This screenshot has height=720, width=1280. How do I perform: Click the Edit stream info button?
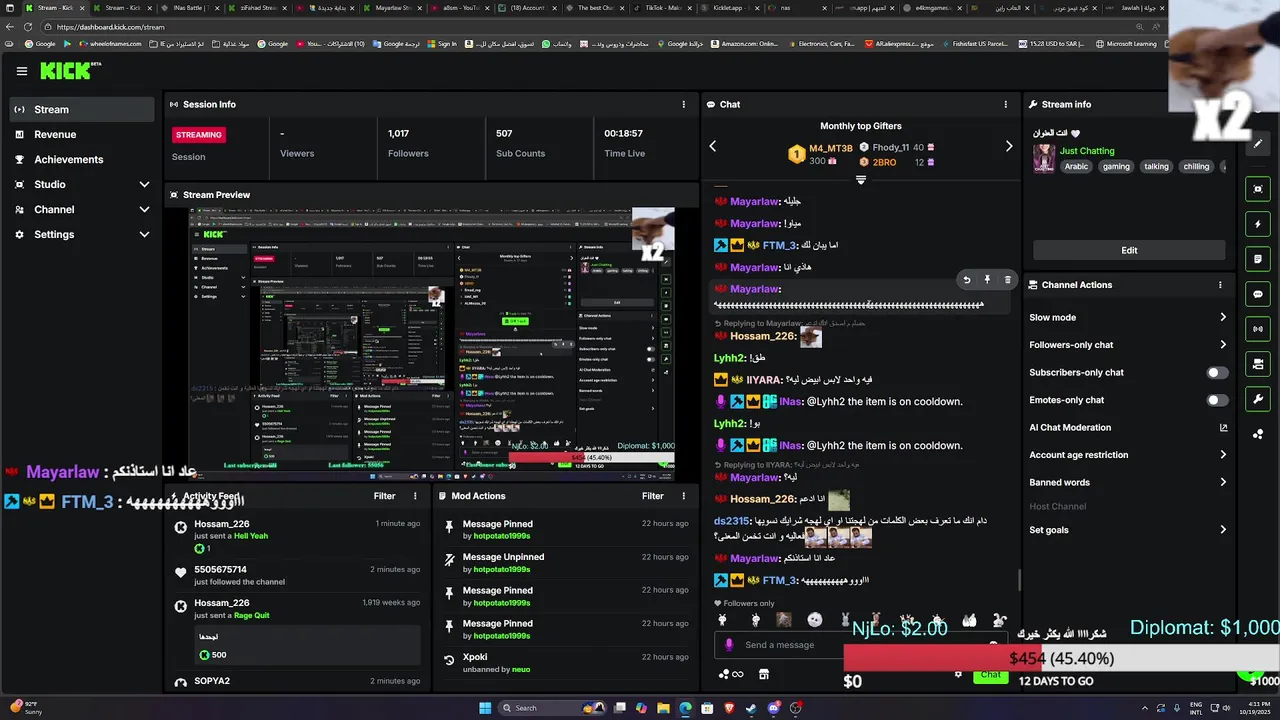pos(1129,250)
